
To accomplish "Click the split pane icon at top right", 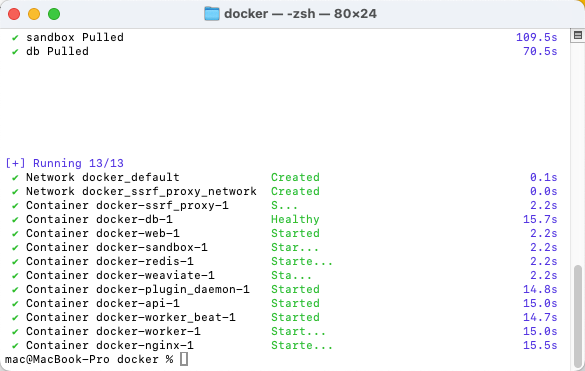I will tap(578, 35).
